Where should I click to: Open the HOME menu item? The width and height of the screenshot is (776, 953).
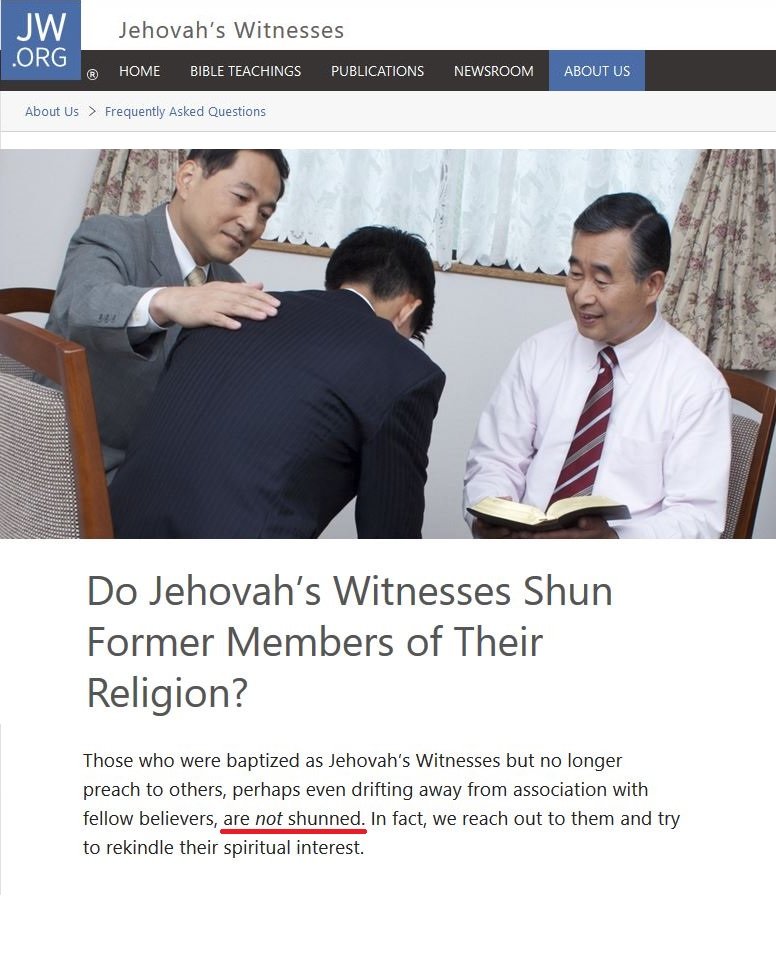point(140,71)
